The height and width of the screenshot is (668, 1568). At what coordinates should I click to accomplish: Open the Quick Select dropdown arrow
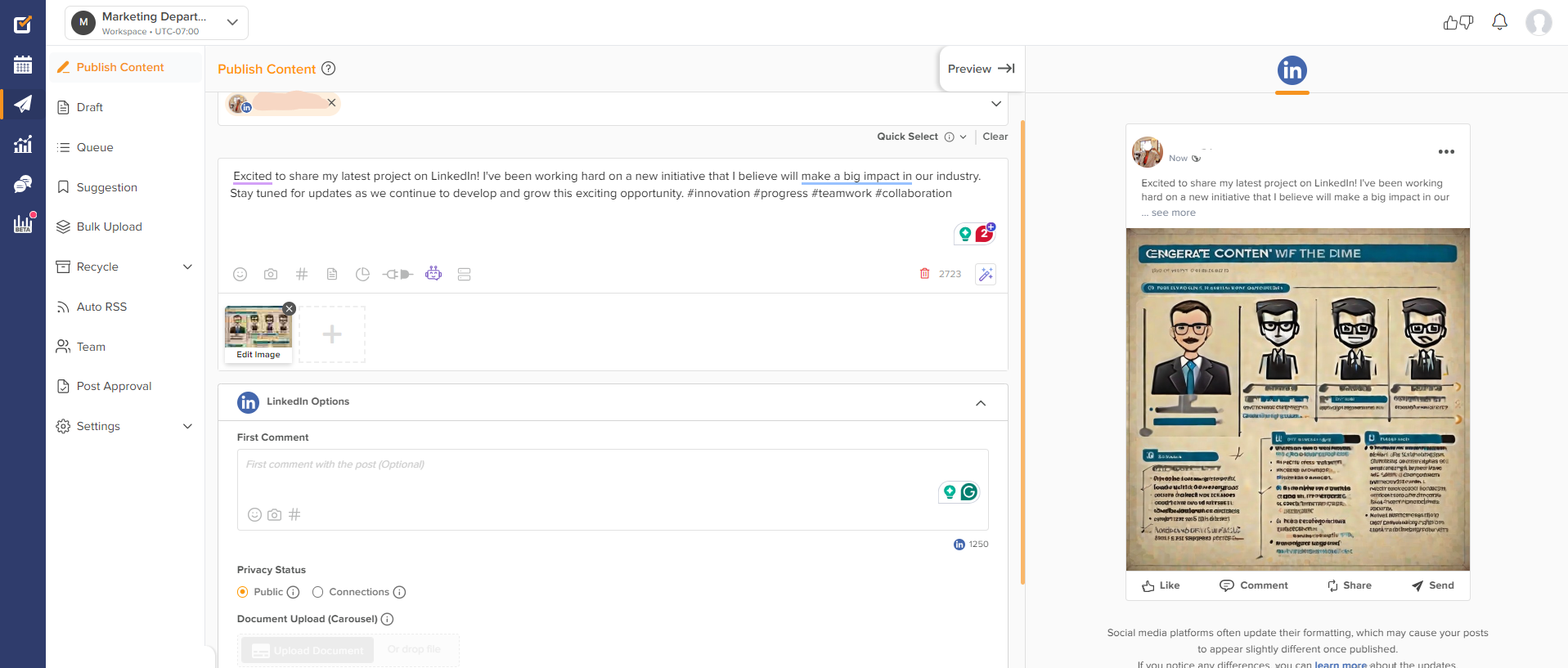[x=964, y=137]
